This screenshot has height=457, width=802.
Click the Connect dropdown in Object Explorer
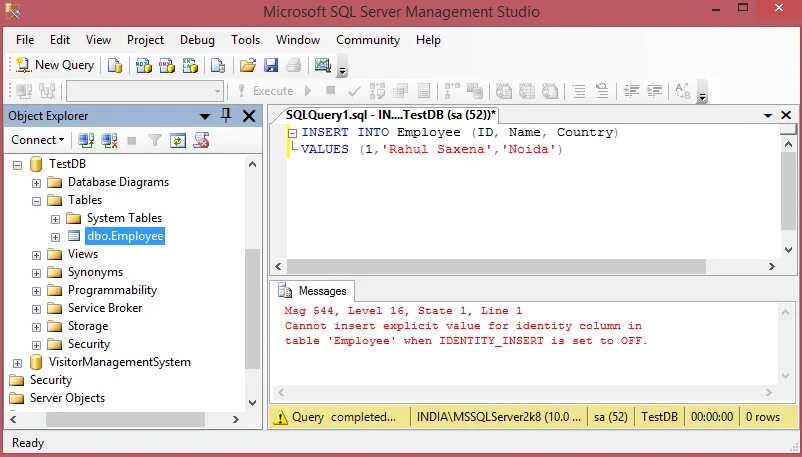coord(37,140)
